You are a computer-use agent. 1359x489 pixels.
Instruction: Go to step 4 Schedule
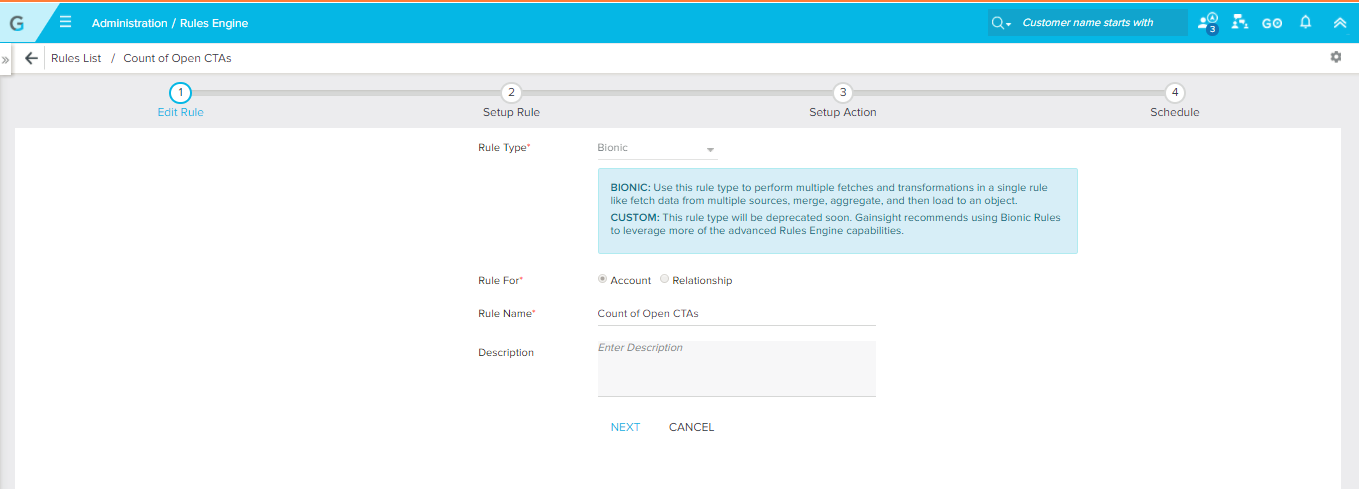click(x=1175, y=100)
